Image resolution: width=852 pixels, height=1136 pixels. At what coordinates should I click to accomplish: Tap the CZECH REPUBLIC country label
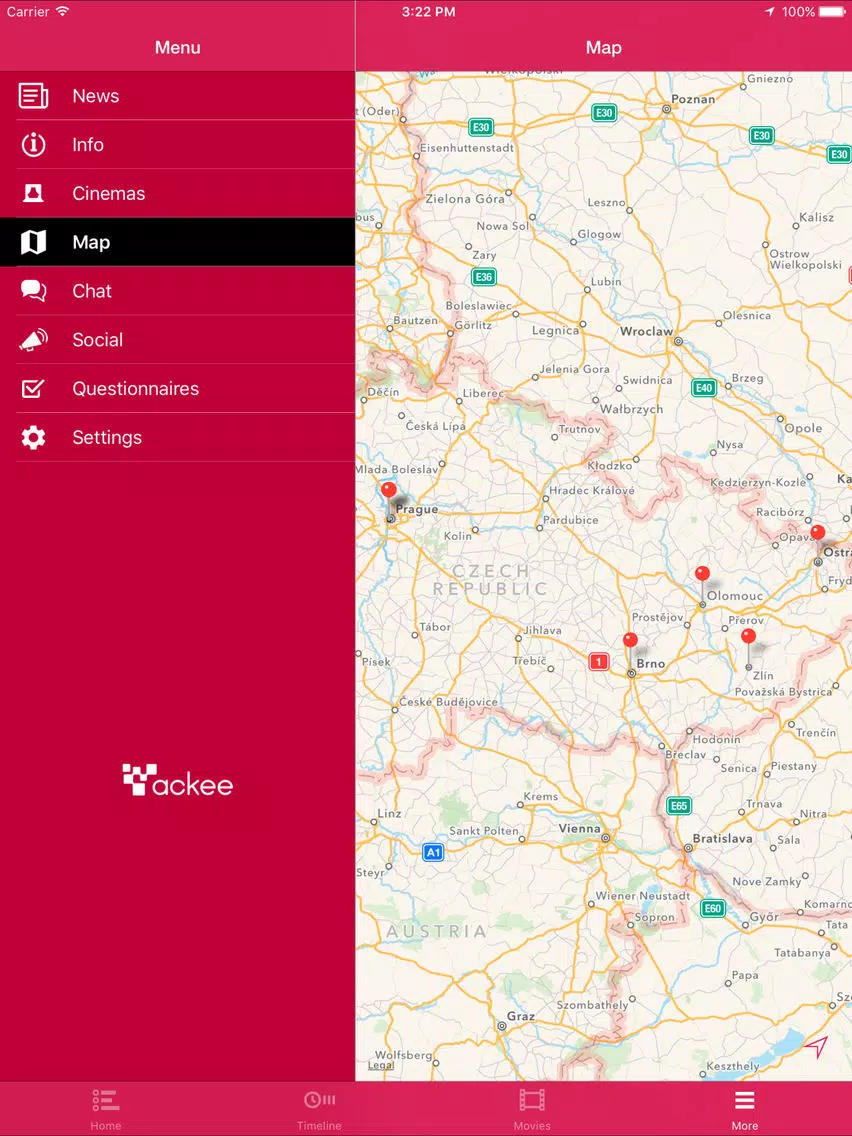click(x=490, y=580)
